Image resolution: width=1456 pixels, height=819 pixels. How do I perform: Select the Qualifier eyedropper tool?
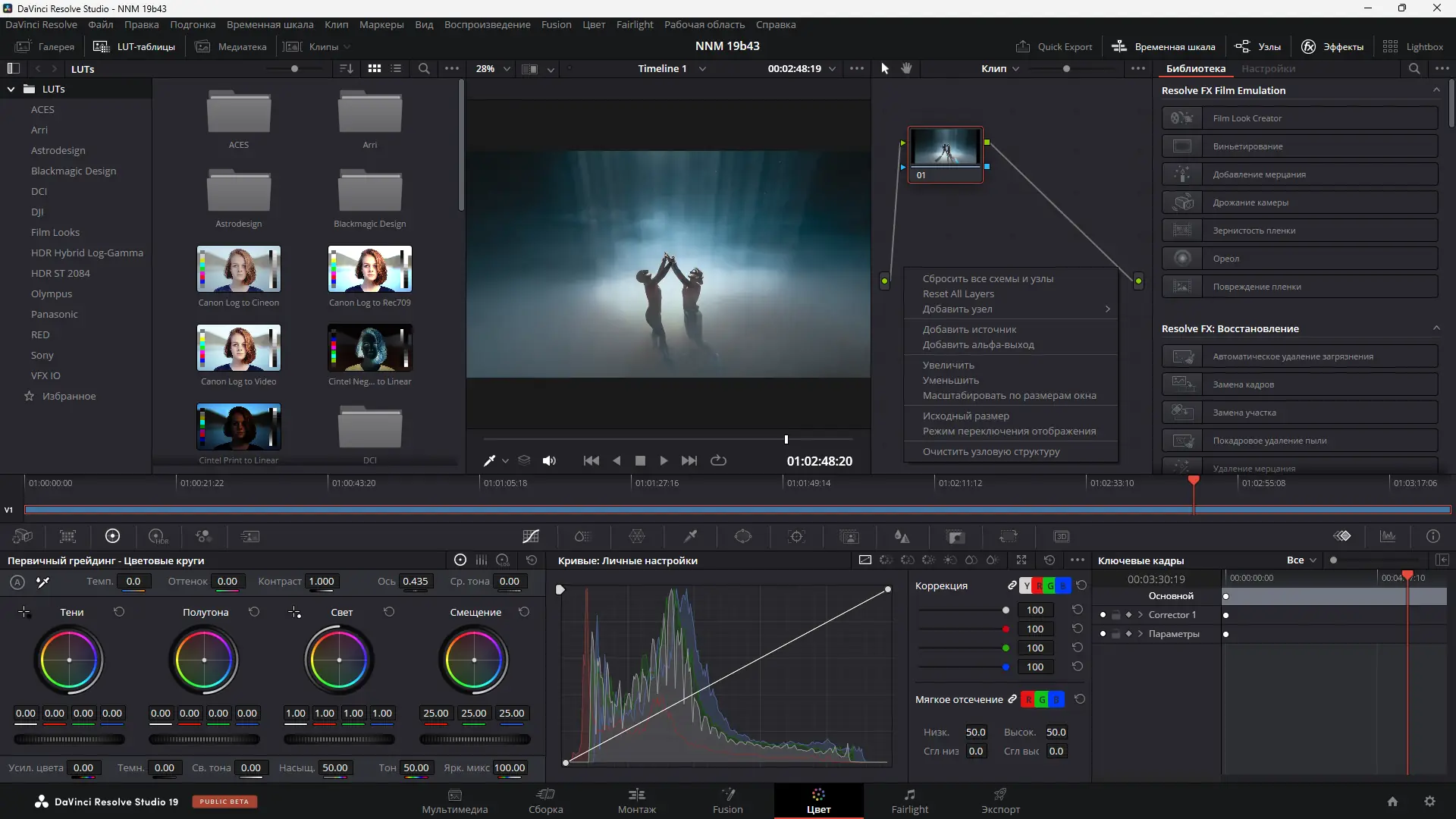point(690,536)
